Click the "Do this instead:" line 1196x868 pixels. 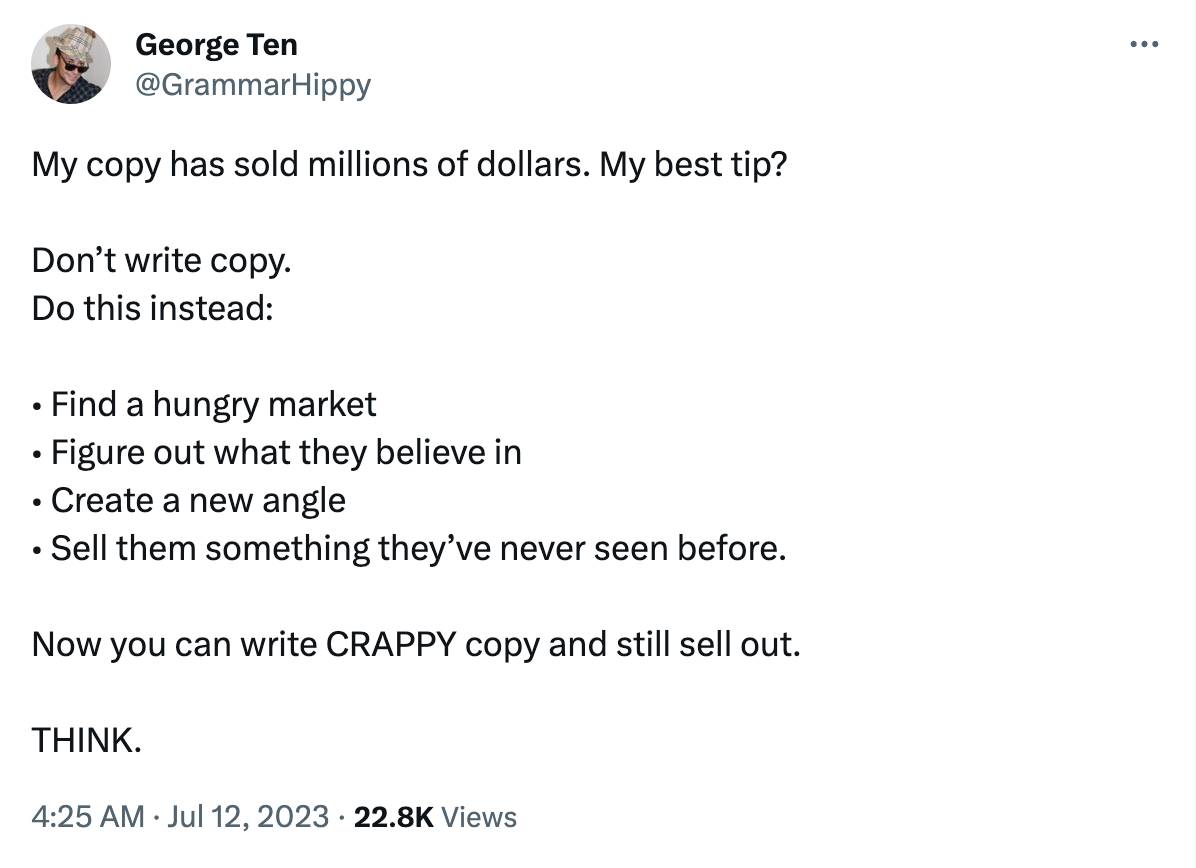[152, 308]
